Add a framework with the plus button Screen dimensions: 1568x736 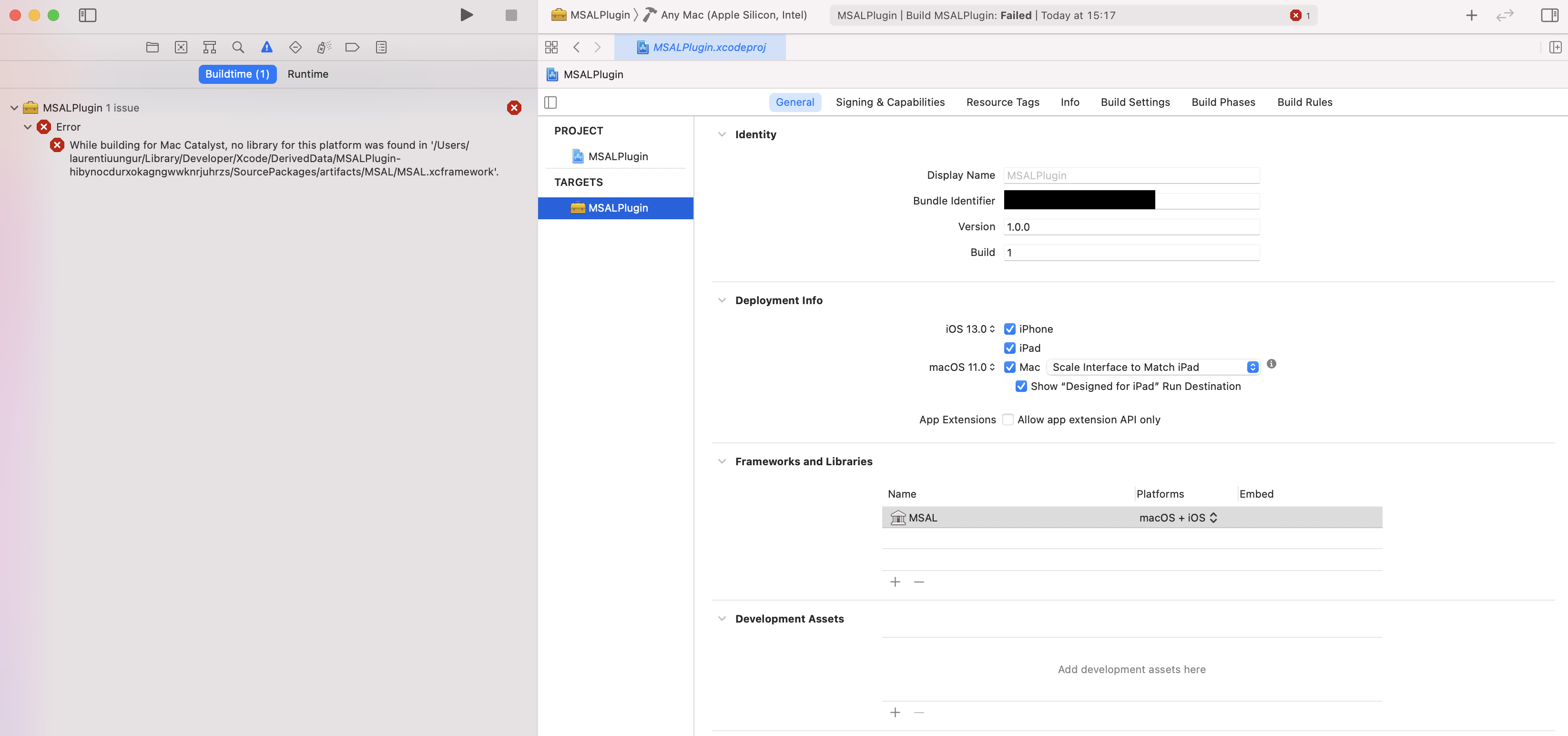click(x=895, y=582)
